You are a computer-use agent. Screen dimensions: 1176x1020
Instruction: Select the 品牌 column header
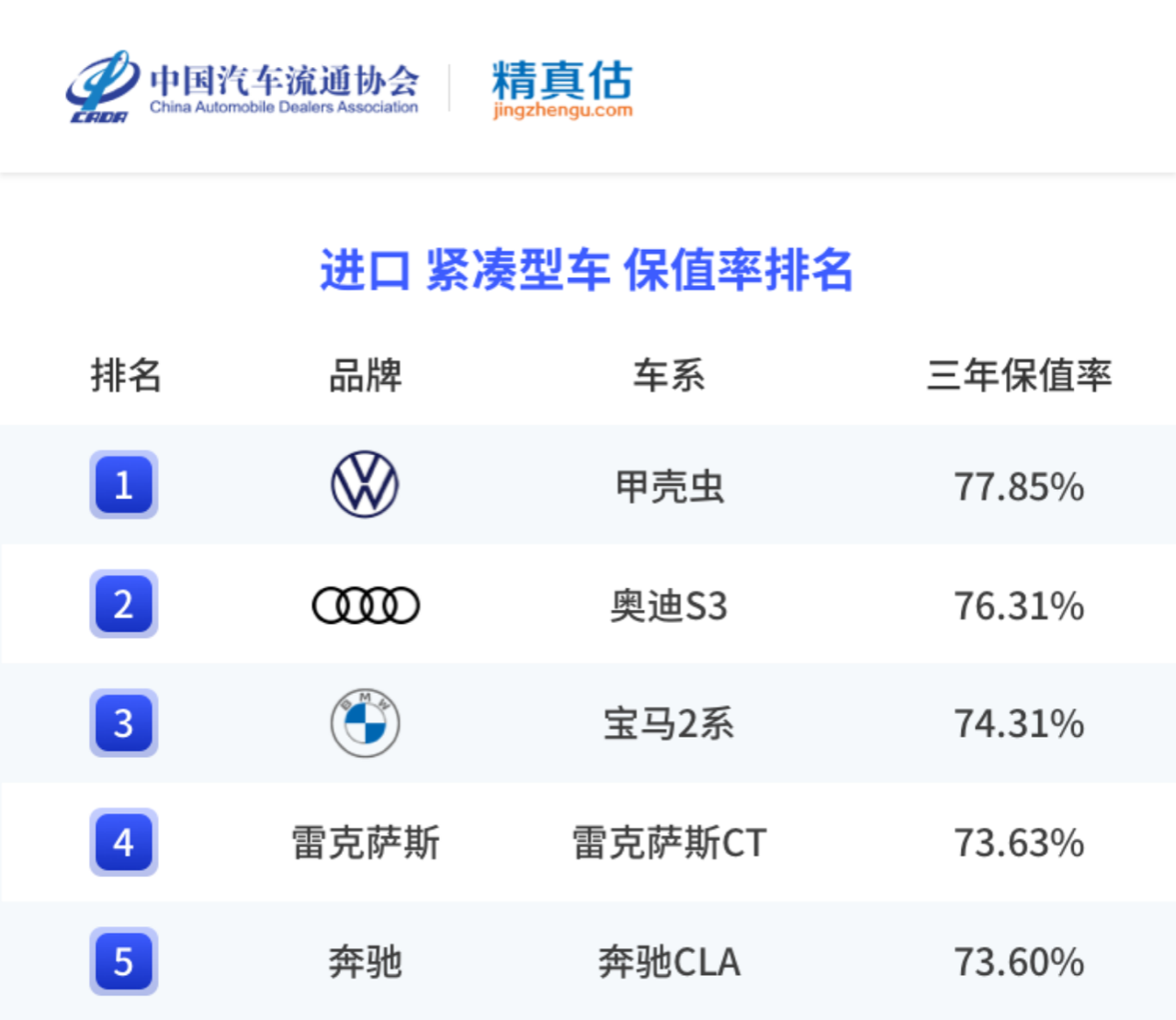click(365, 375)
